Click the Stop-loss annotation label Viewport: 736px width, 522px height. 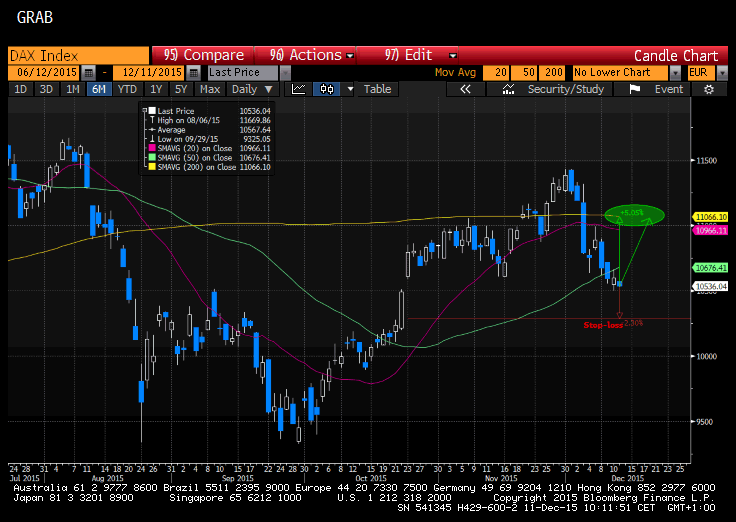coord(603,325)
